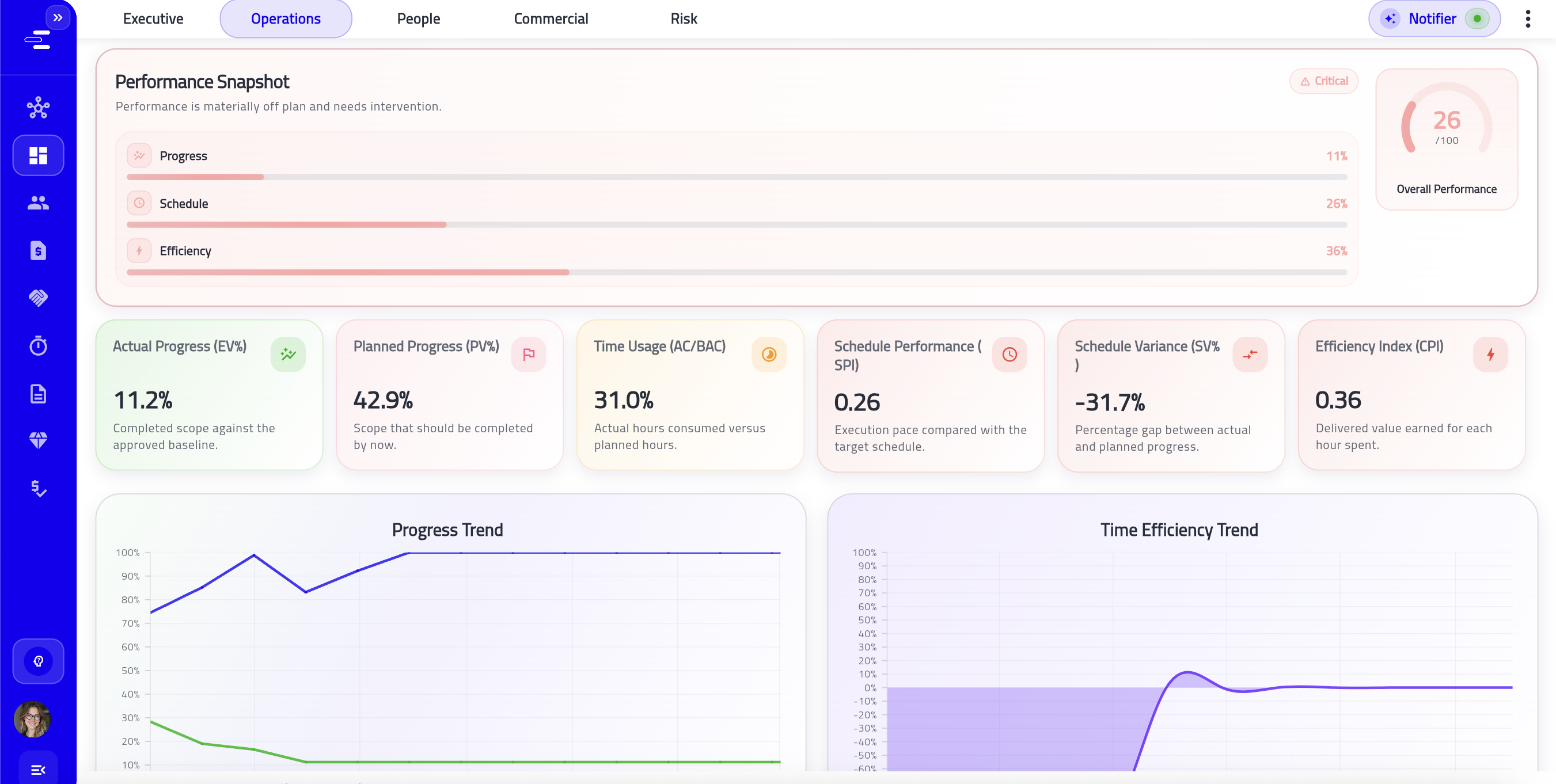This screenshot has height=784, width=1556.
Task: Open the three-dot more options menu
Action: click(x=1528, y=19)
